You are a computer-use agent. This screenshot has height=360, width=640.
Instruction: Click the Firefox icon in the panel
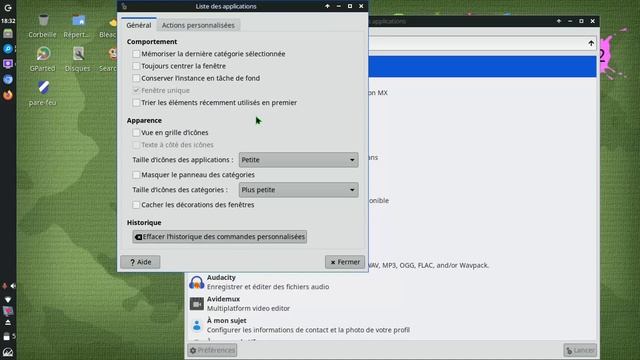(8, 95)
